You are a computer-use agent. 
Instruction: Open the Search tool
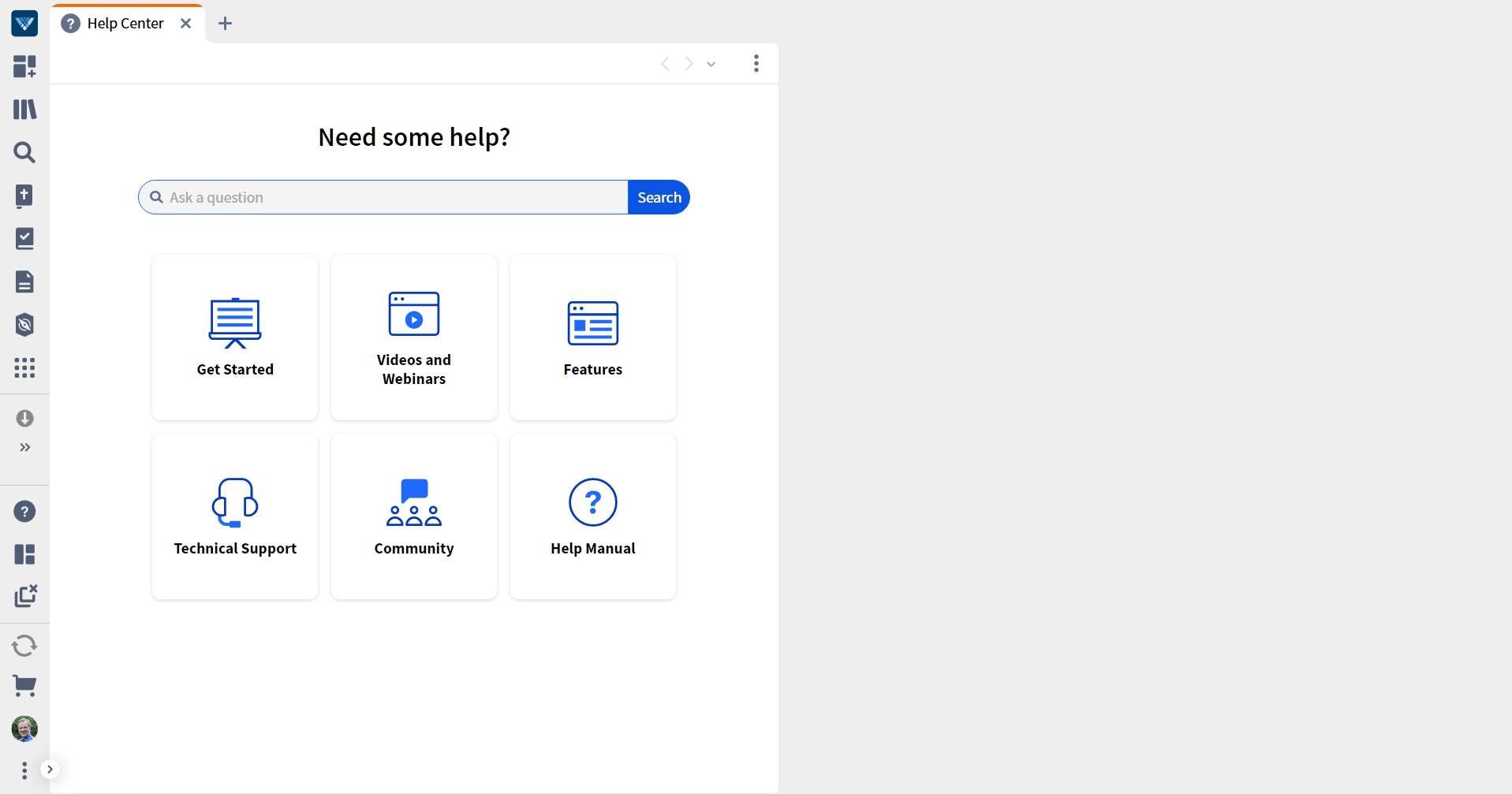[x=24, y=152]
